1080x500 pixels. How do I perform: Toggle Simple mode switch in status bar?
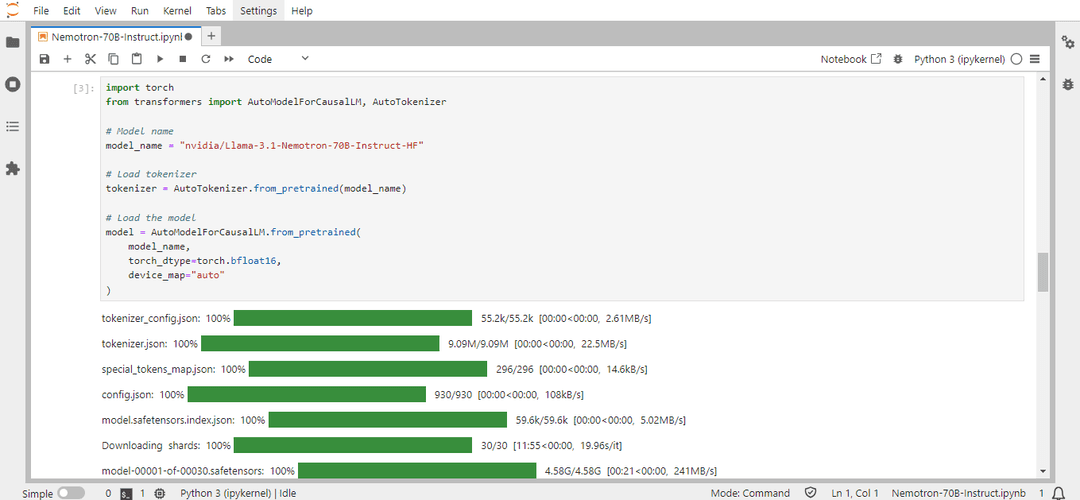[x=71, y=493]
